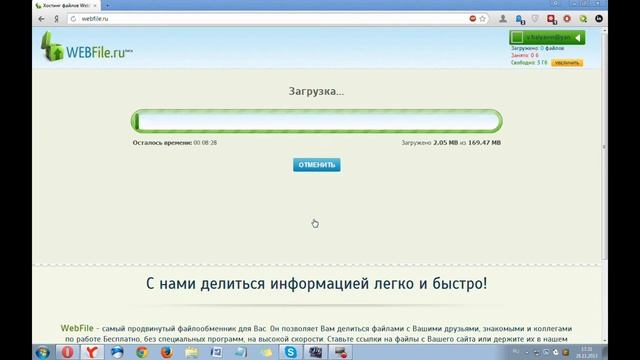Viewport: 640px width, 360px height.
Task: Open the video clapperboard taskbar icon
Action: 316,352
